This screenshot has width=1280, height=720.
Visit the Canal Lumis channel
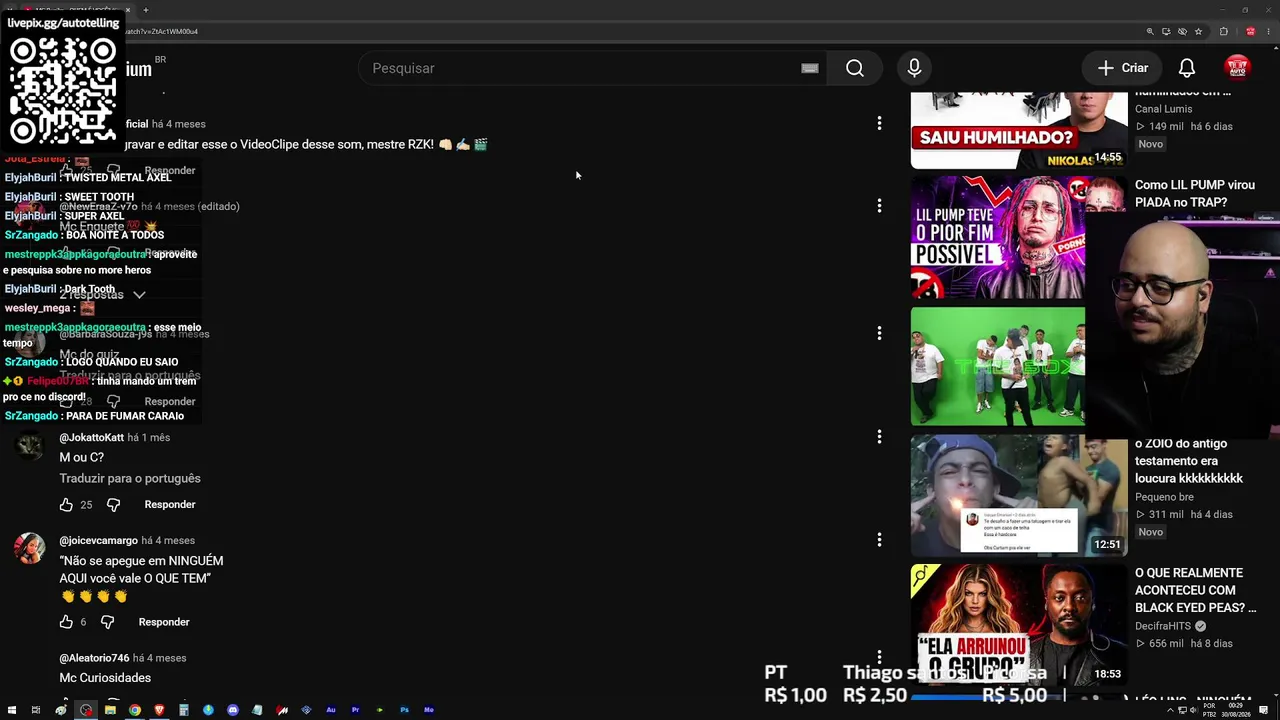pyautogui.click(x=1163, y=109)
